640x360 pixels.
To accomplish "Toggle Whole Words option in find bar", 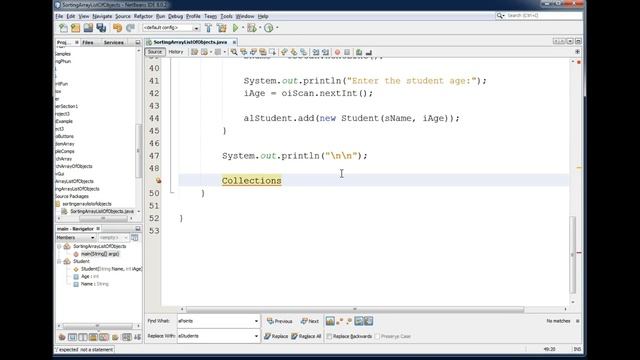I will (x=340, y=321).
